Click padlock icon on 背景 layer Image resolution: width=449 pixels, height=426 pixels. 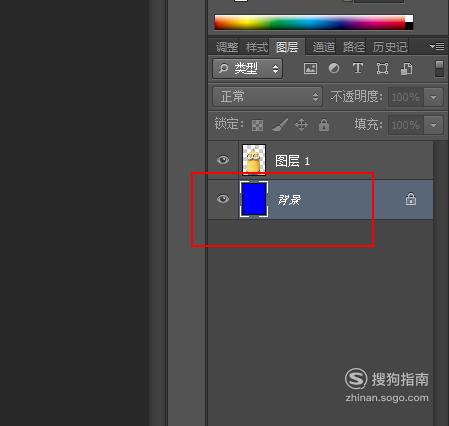point(411,199)
